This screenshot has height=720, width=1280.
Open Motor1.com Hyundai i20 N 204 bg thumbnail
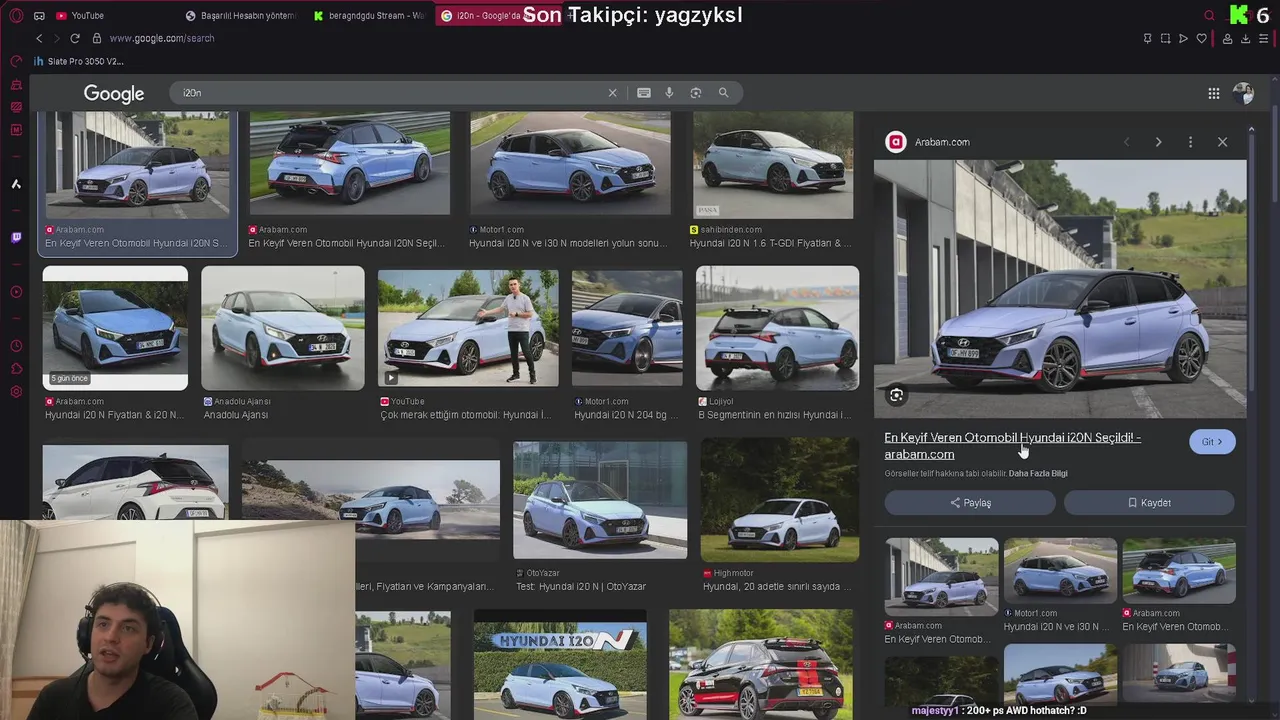[x=627, y=328]
